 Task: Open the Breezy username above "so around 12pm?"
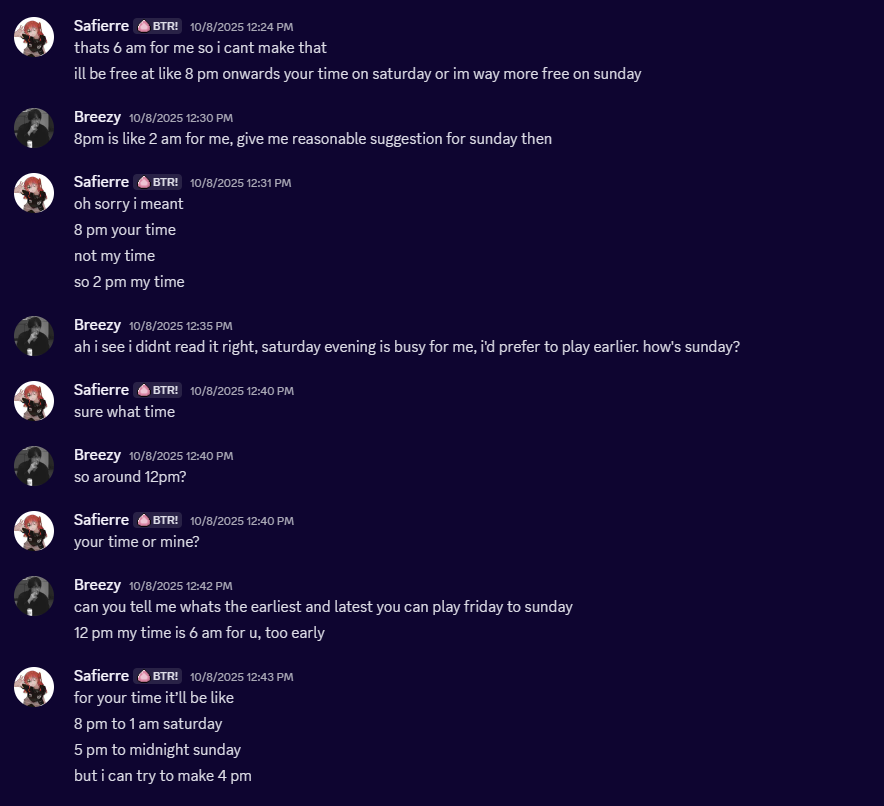pos(97,455)
